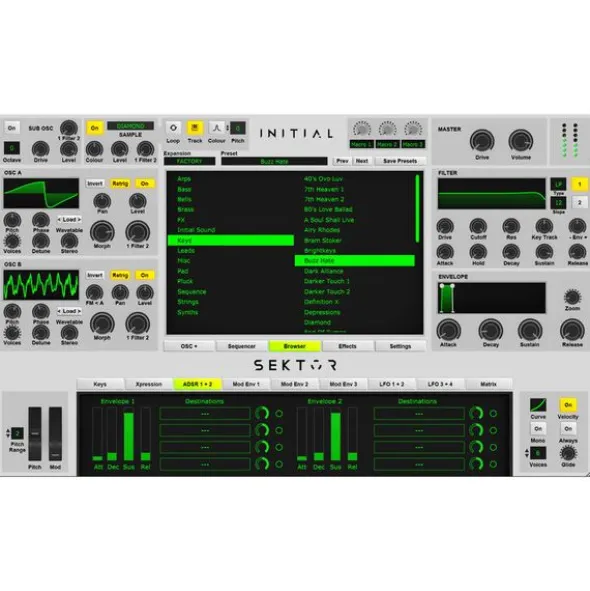Screen dimensions: 590x591
Task: Click the Prev preset button
Action: [x=342, y=161]
